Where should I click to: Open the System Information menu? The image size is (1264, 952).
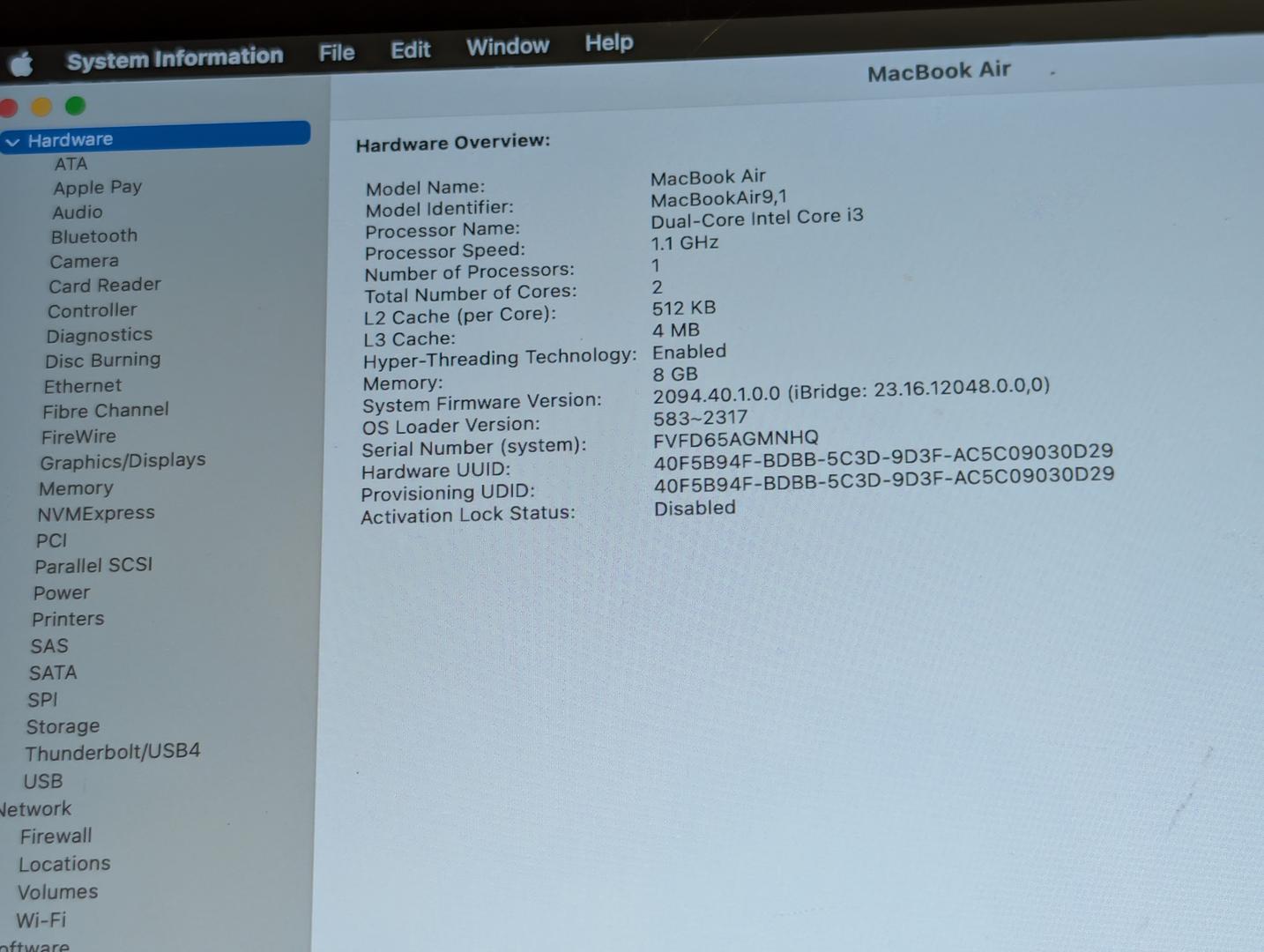pos(175,58)
